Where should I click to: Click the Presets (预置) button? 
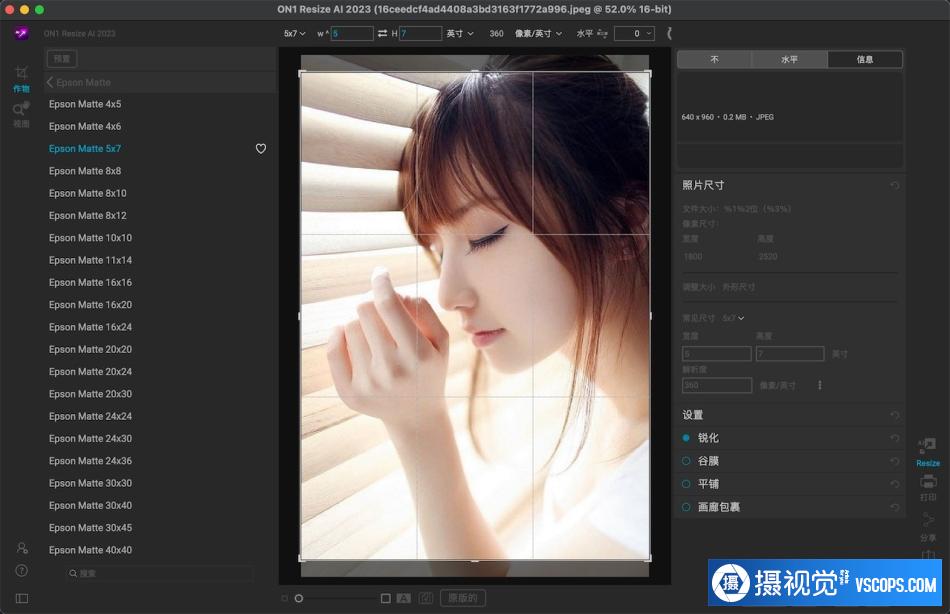click(x=62, y=59)
